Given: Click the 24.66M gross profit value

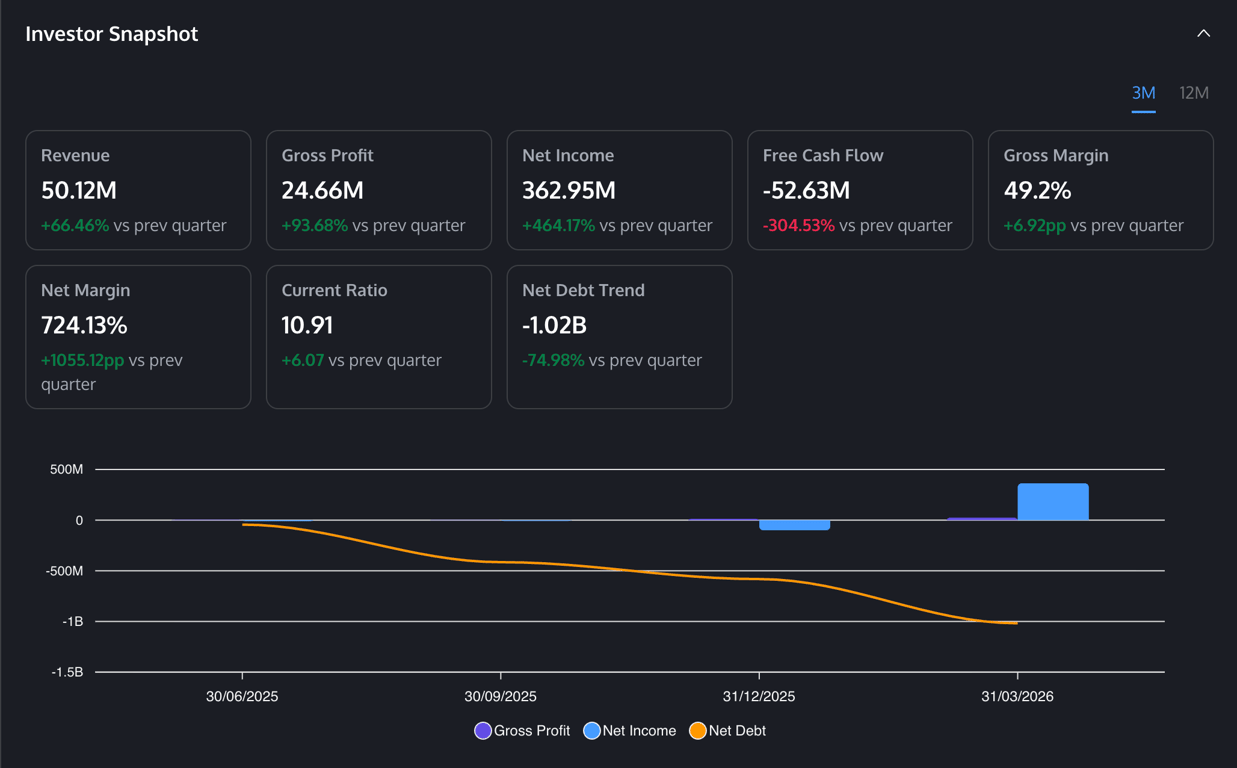Looking at the screenshot, I should 322,190.
